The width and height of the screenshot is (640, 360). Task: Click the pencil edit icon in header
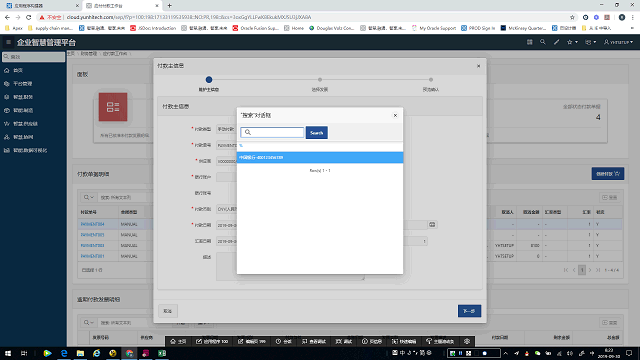point(556,42)
